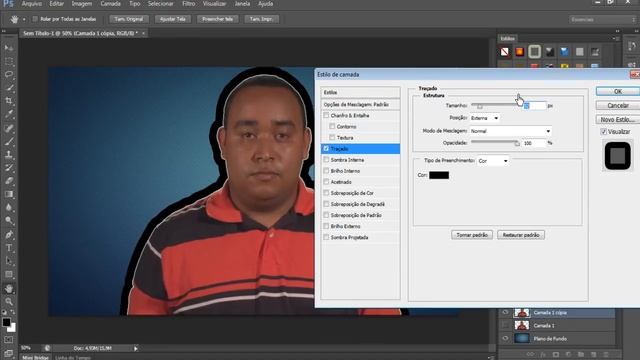
Task: Open the Estilos panel menu
Action: 615,38
